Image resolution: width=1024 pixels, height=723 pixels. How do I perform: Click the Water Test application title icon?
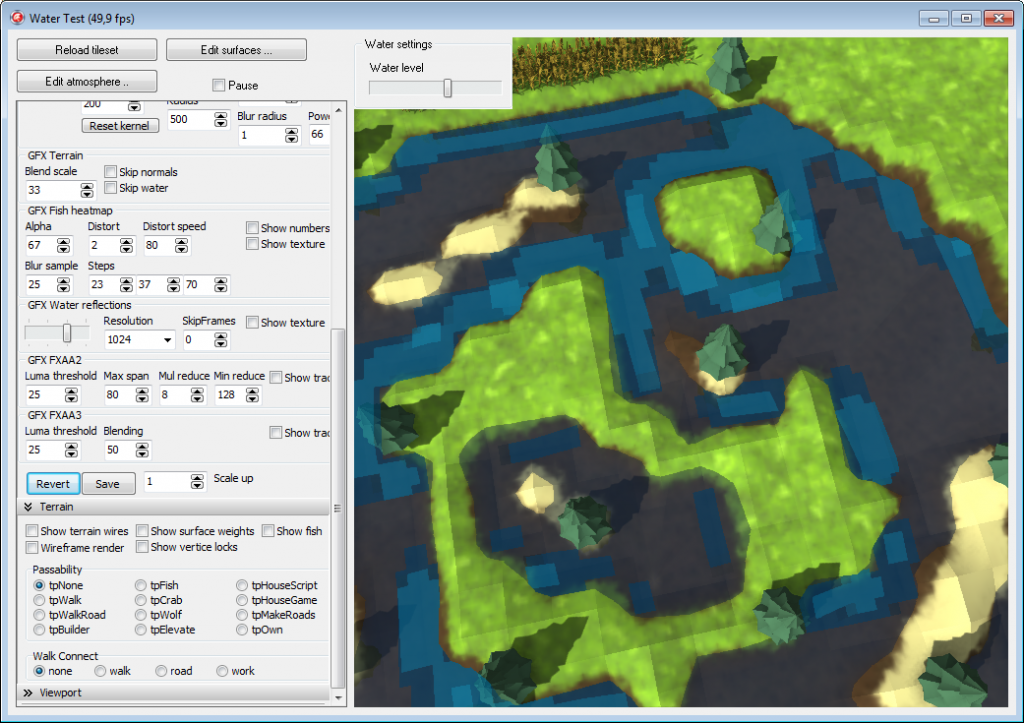(x=18, y=18)
